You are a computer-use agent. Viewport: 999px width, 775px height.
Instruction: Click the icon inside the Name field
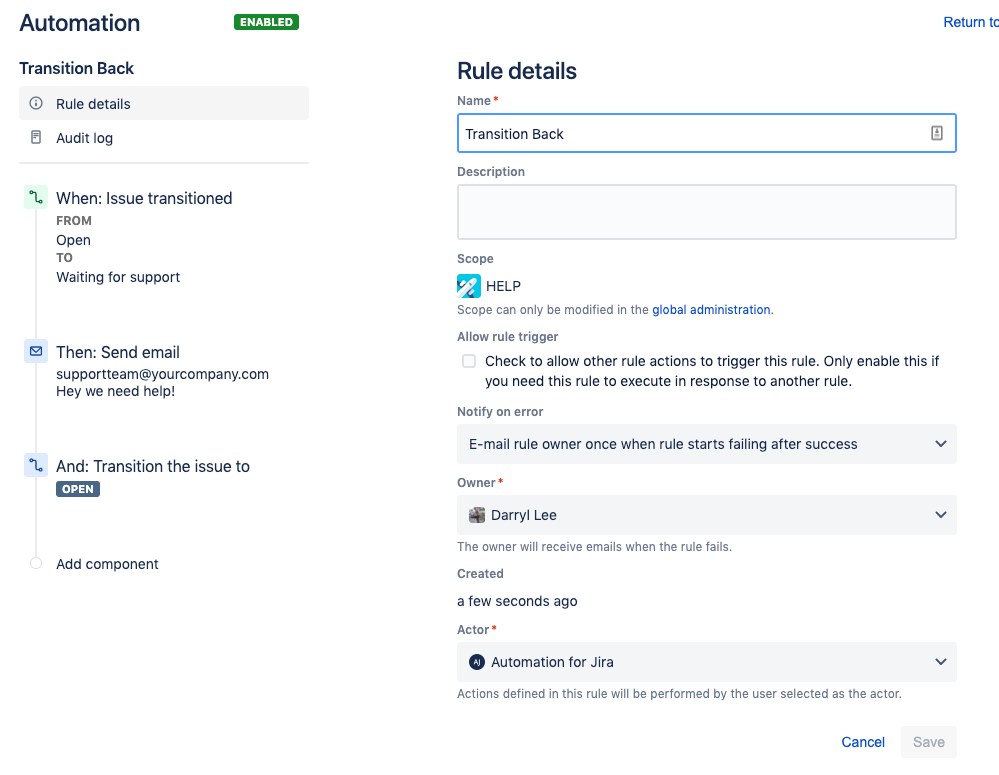pyautogui.click(x=937, y=133)
